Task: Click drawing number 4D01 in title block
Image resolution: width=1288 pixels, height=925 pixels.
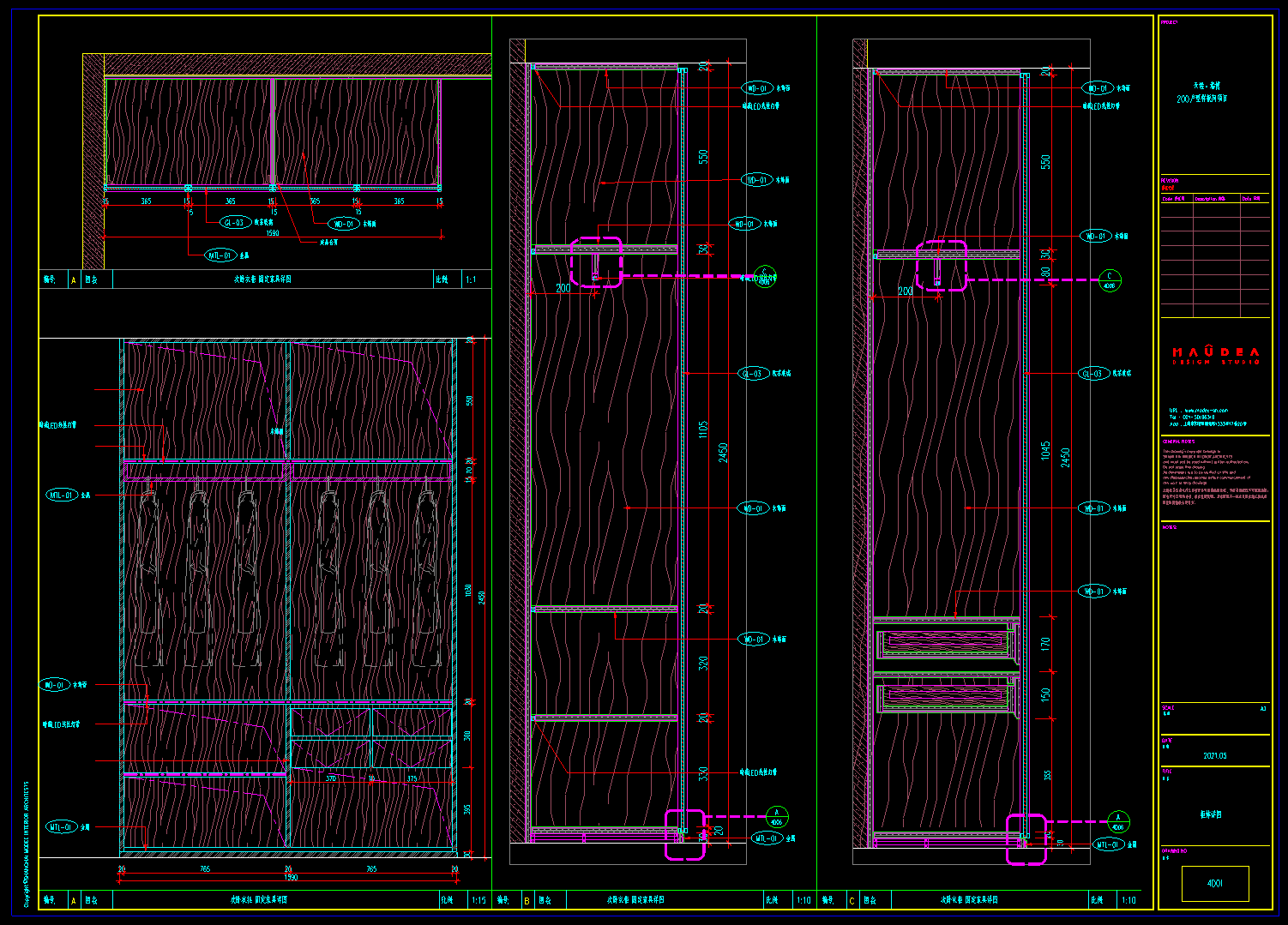Action: [1214, 883]
